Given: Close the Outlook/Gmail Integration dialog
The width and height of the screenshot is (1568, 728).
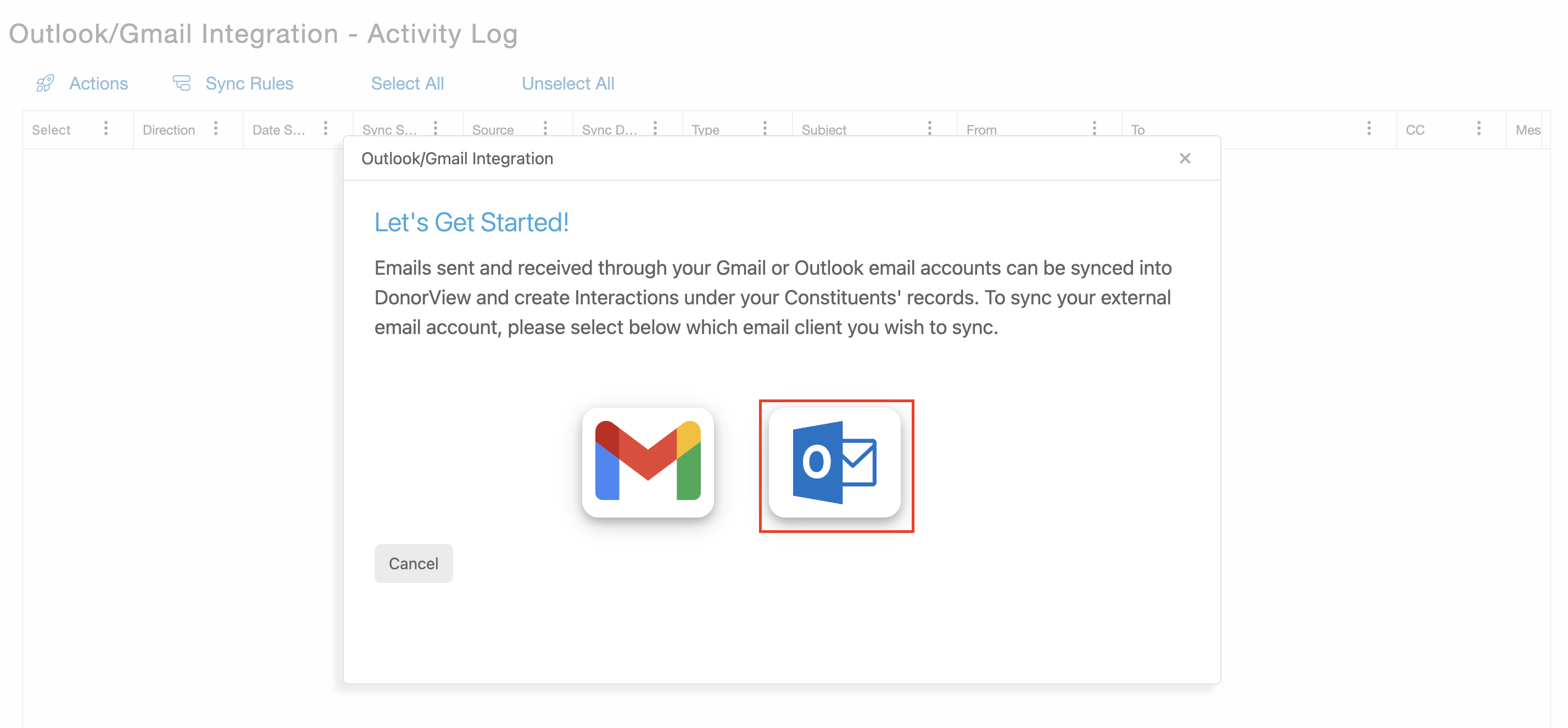Looking at the screenshot, I should (x=1184, y=158).
